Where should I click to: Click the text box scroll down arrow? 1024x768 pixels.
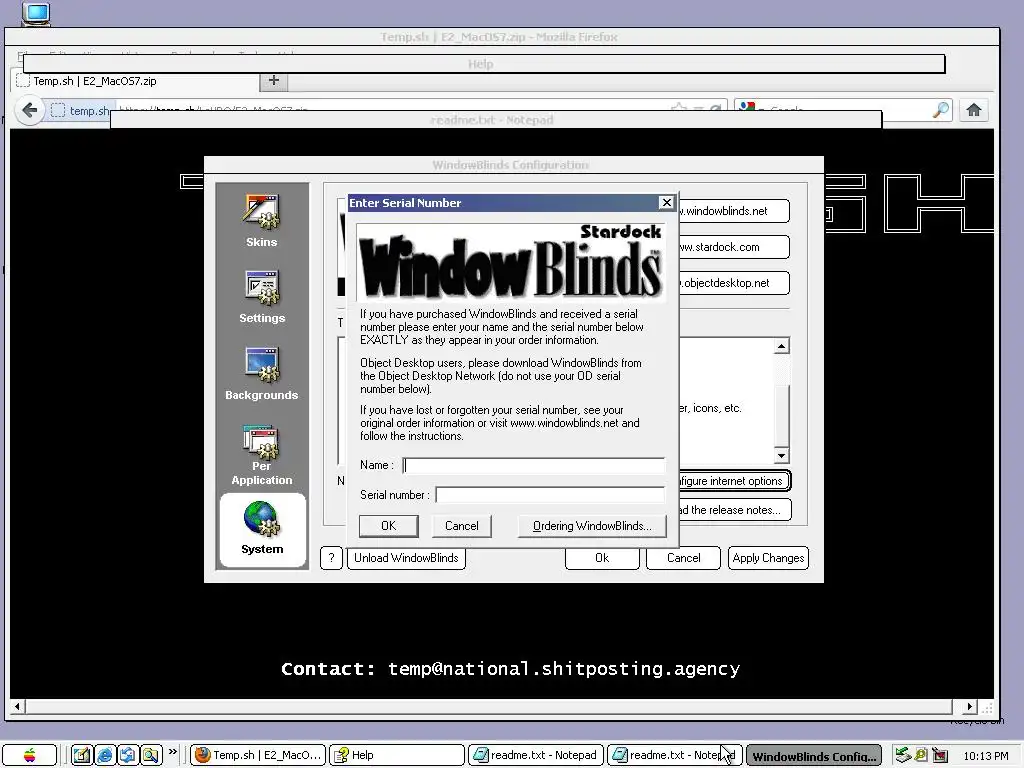click(781, 456)
